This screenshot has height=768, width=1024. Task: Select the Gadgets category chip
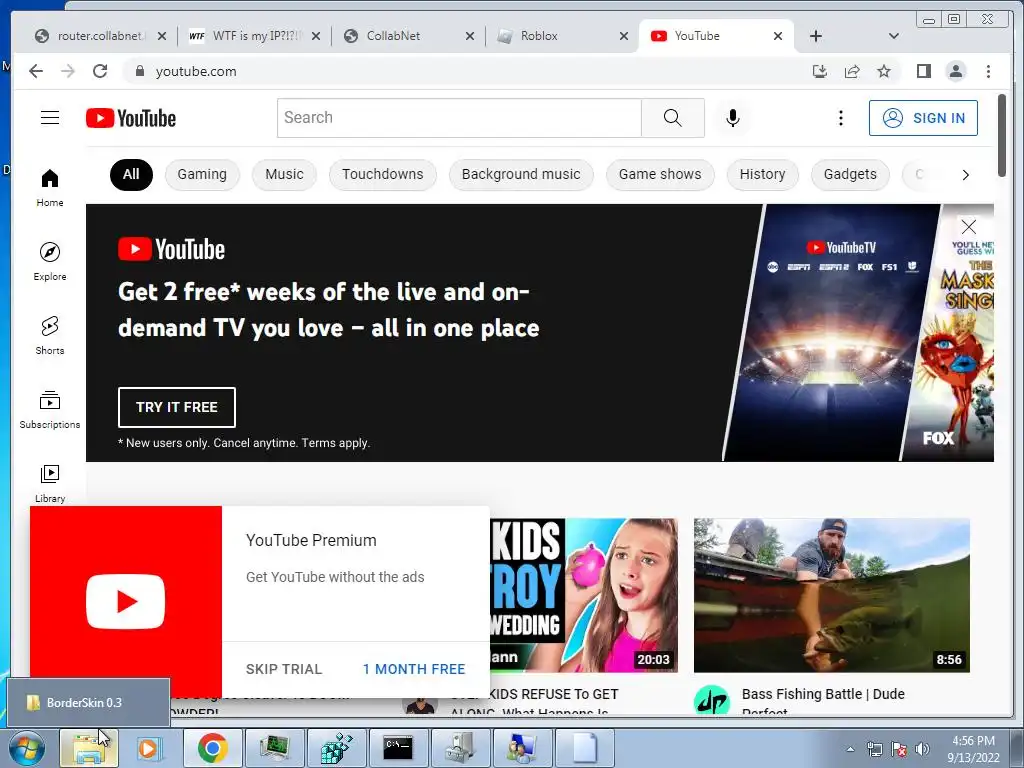coord(850,174)
